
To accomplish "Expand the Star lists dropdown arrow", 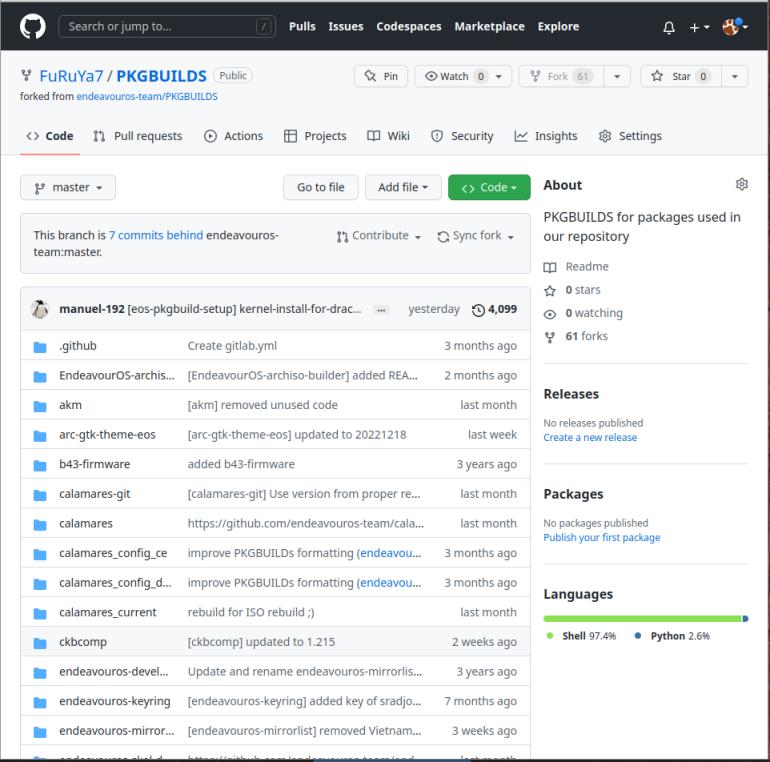I will (735, 76).
